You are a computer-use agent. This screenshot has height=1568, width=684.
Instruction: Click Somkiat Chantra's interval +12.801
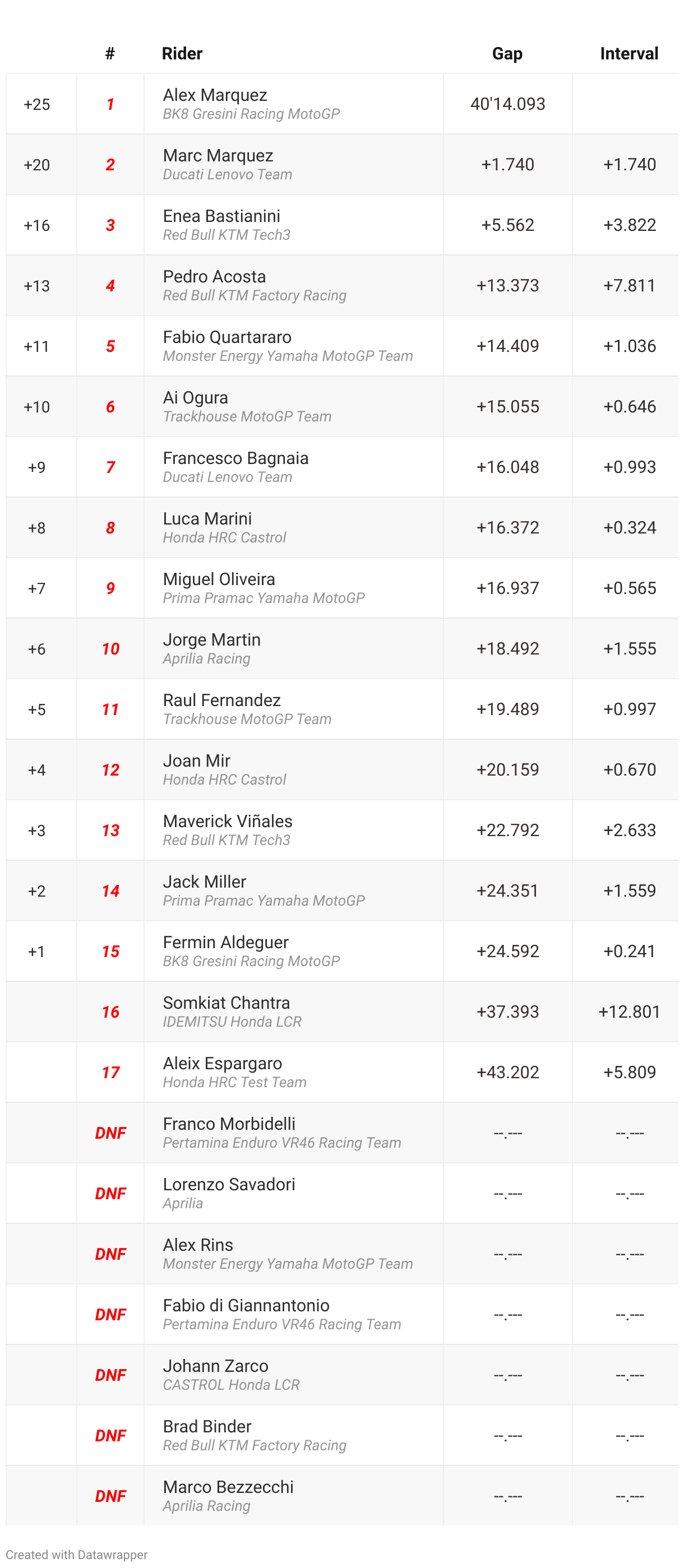629,1012
